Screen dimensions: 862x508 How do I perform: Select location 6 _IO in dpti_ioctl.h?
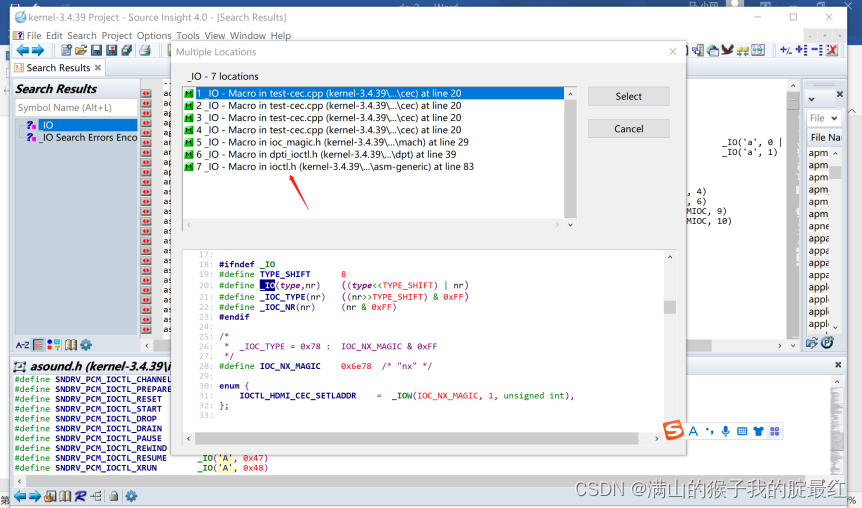pyautogui.click(x=374, y=154)
